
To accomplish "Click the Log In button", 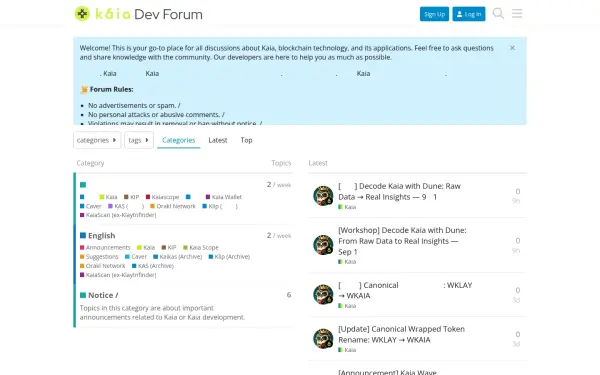I will tap(469, 14).
